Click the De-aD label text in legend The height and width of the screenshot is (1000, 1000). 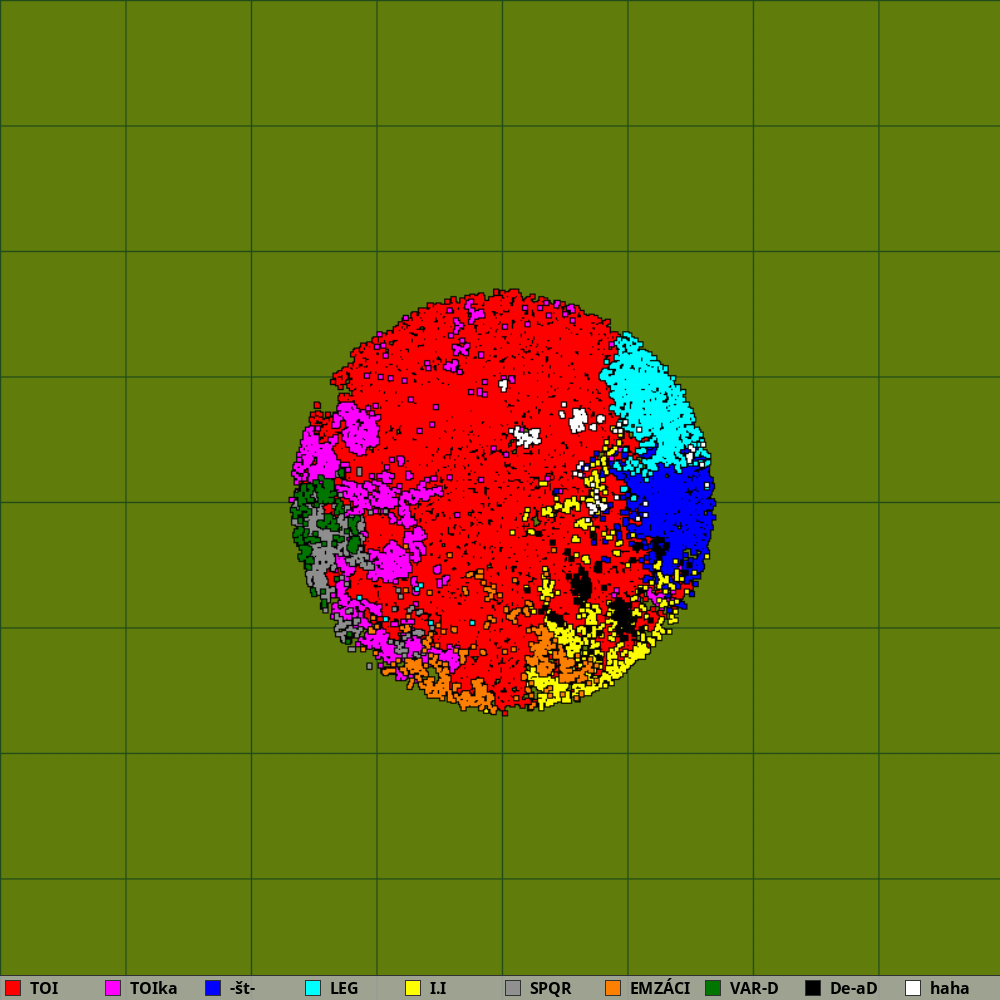[x=853, y=988]
